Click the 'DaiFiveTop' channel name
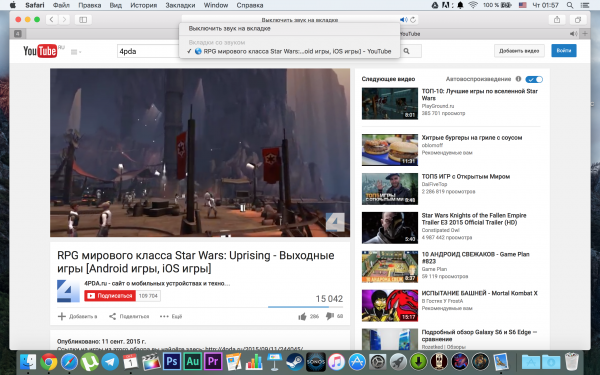Image resolution: width=600 pixels, height=375 pixels. 434,184
